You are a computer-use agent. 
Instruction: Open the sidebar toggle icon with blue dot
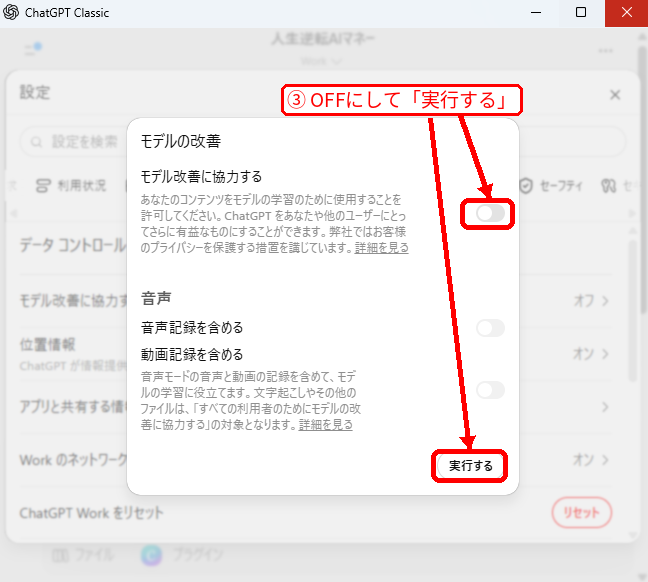[32, 50]
